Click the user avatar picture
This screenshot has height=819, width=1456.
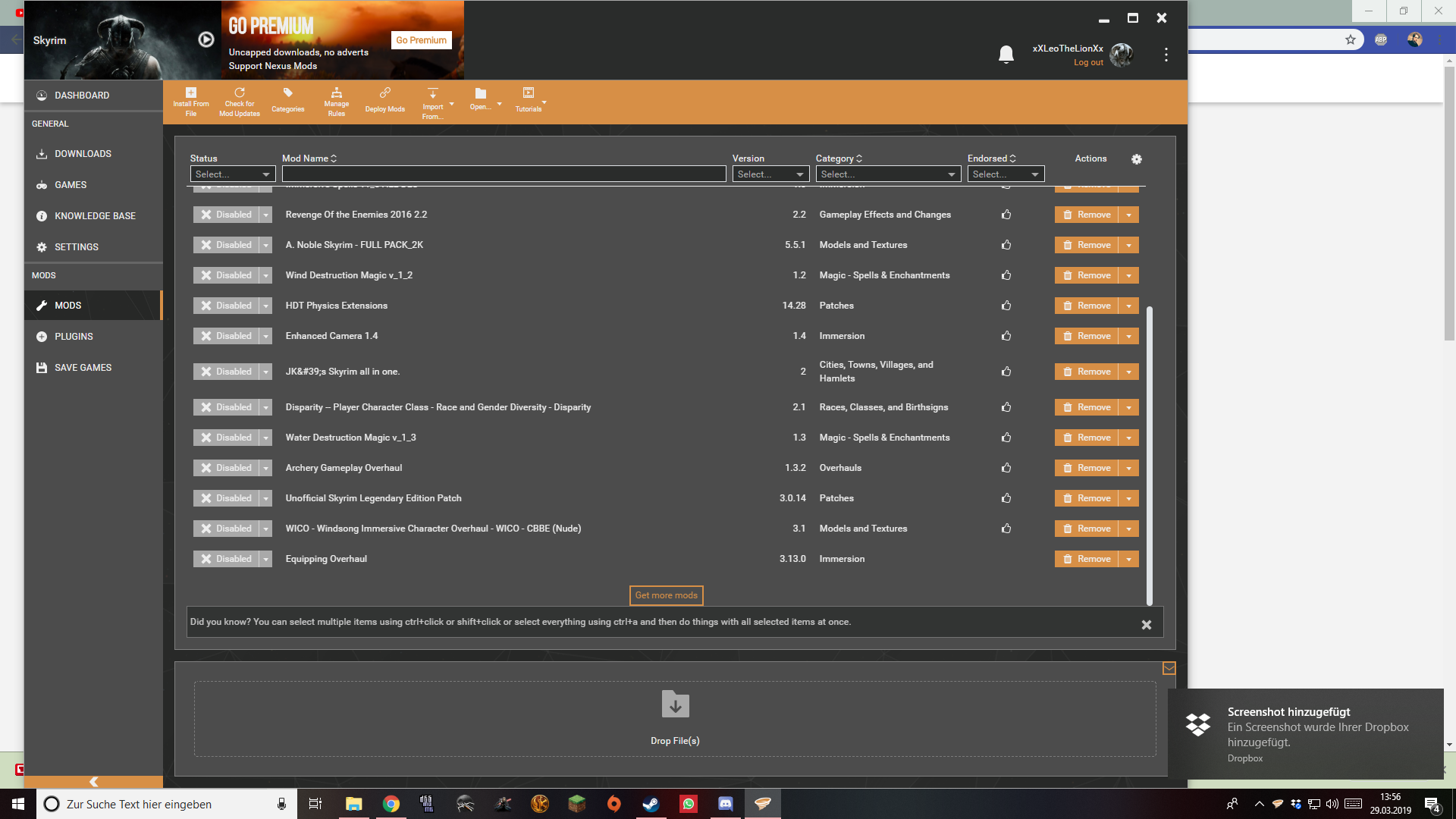1121,55
